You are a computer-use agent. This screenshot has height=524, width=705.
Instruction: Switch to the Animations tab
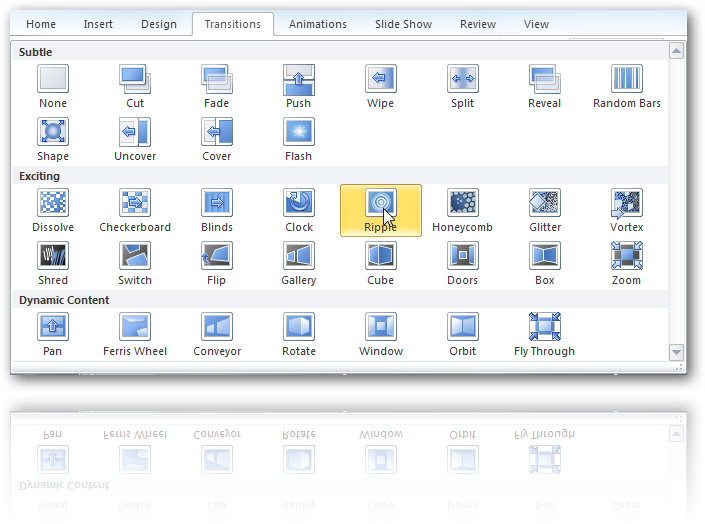coord(318,24)
